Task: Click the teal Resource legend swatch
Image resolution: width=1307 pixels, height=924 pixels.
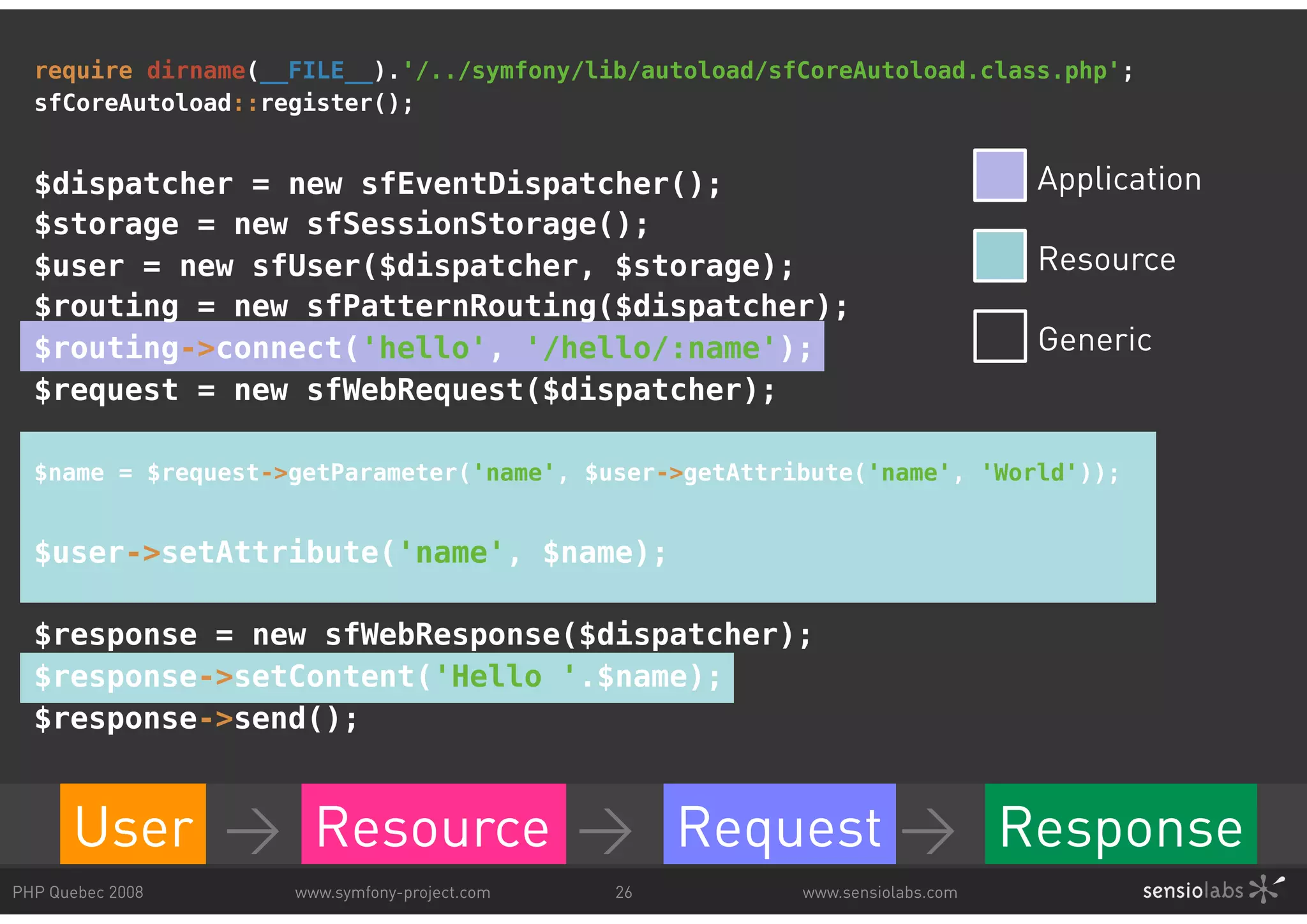Action: (999, 255)
